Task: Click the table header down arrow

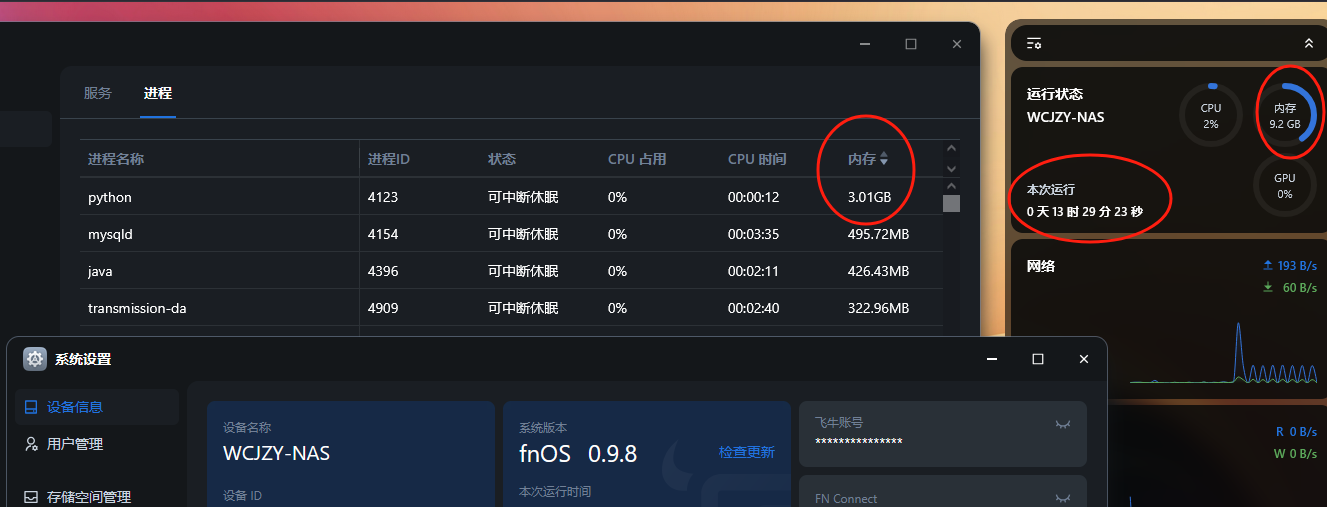Action: click(x=952, y=169)
